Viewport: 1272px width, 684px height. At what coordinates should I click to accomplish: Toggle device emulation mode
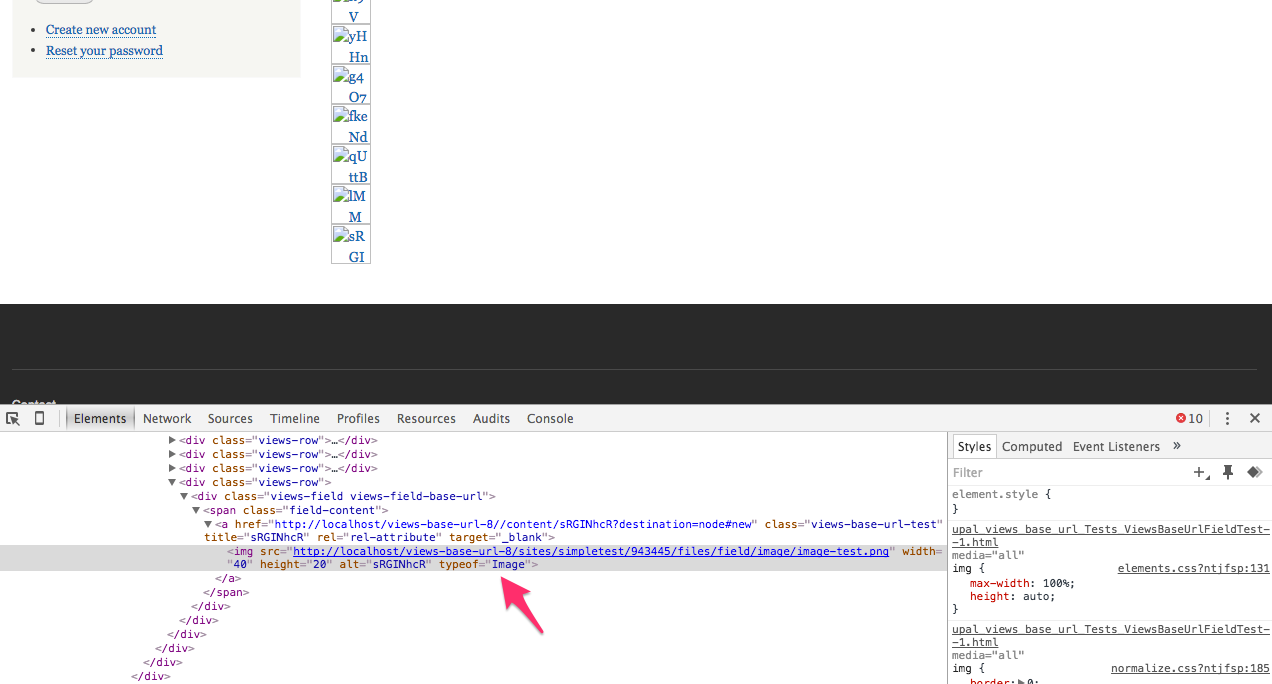pos(37,418)
